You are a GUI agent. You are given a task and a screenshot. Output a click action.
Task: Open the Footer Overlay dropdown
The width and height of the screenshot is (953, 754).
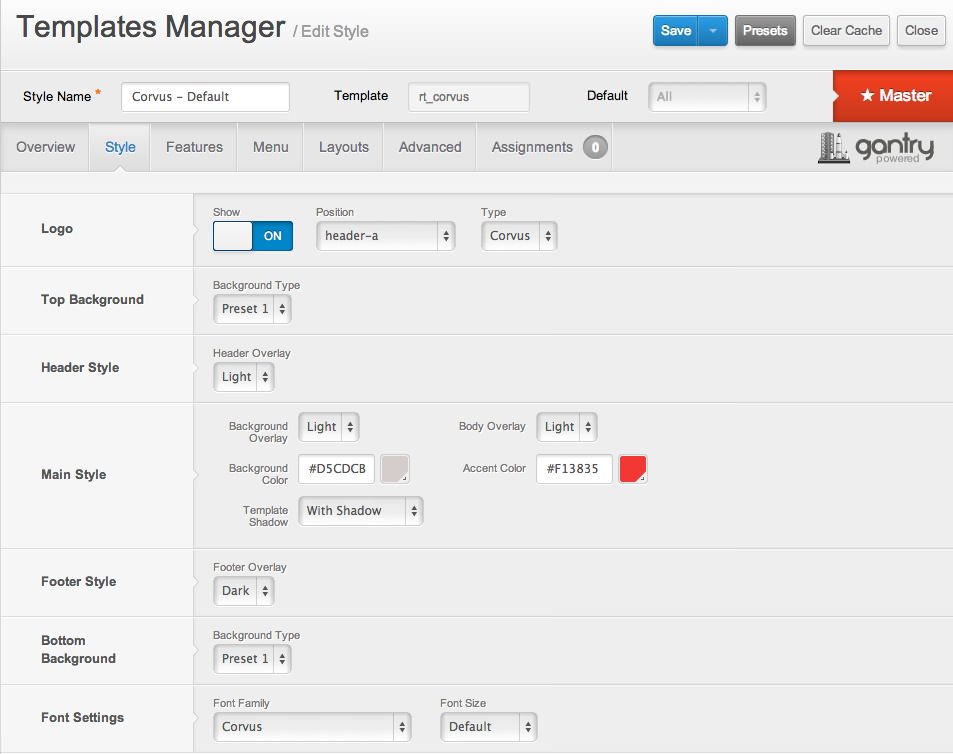[x=244, y=591]
